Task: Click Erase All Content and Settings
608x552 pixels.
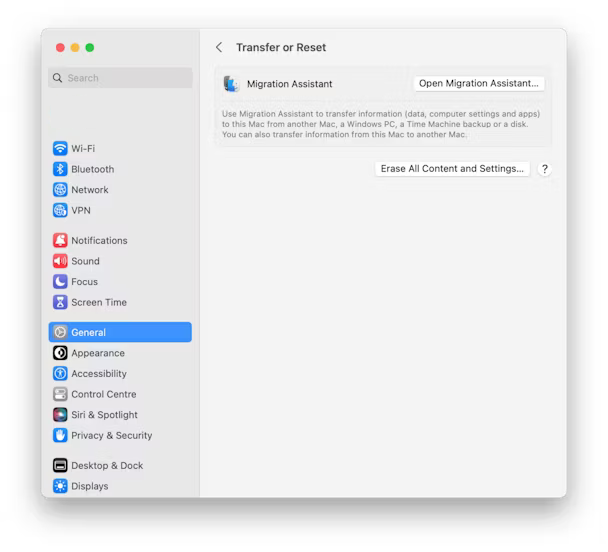Action: point(452,169)
